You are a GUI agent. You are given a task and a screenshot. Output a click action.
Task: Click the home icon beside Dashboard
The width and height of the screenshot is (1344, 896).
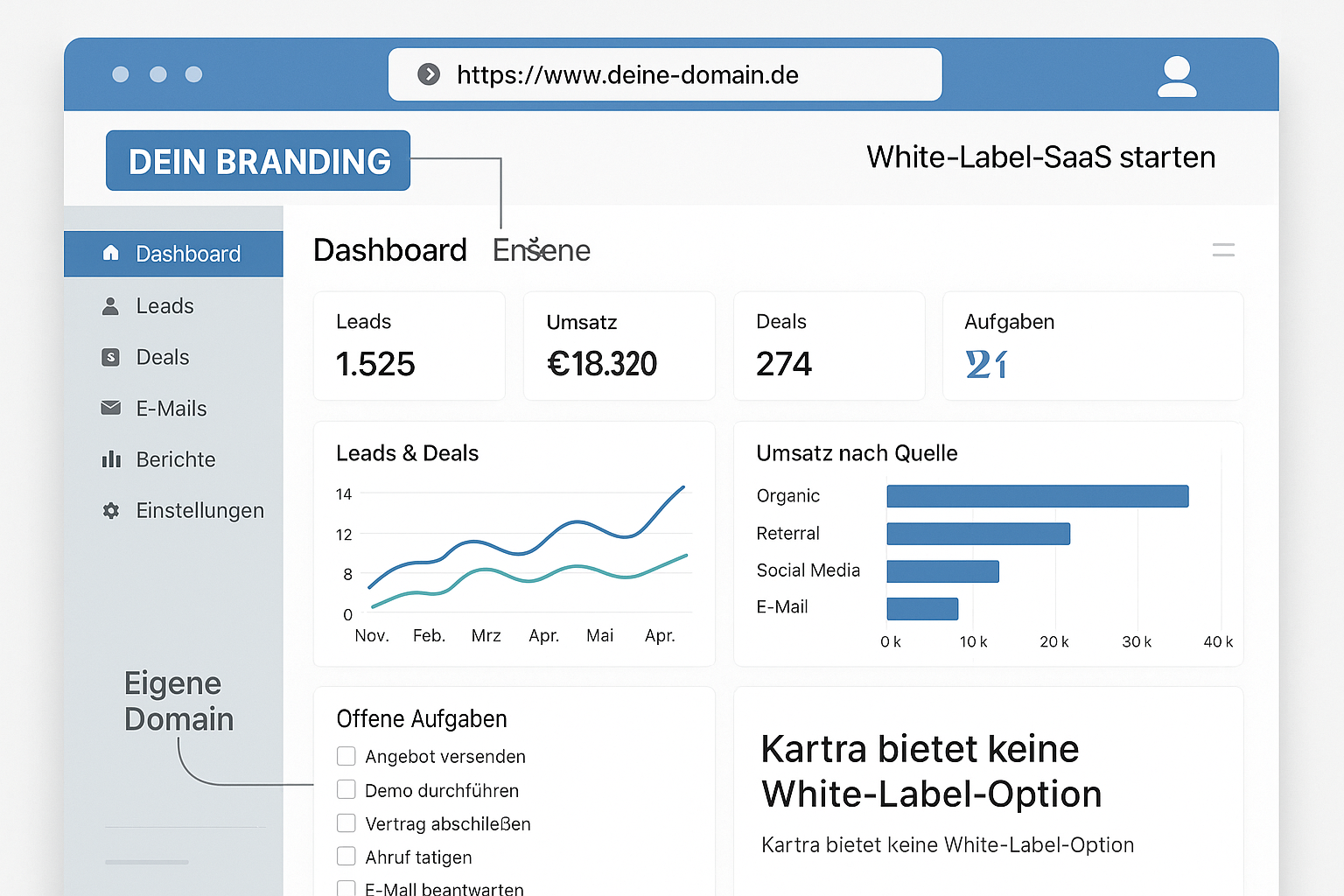coord(110,253)
